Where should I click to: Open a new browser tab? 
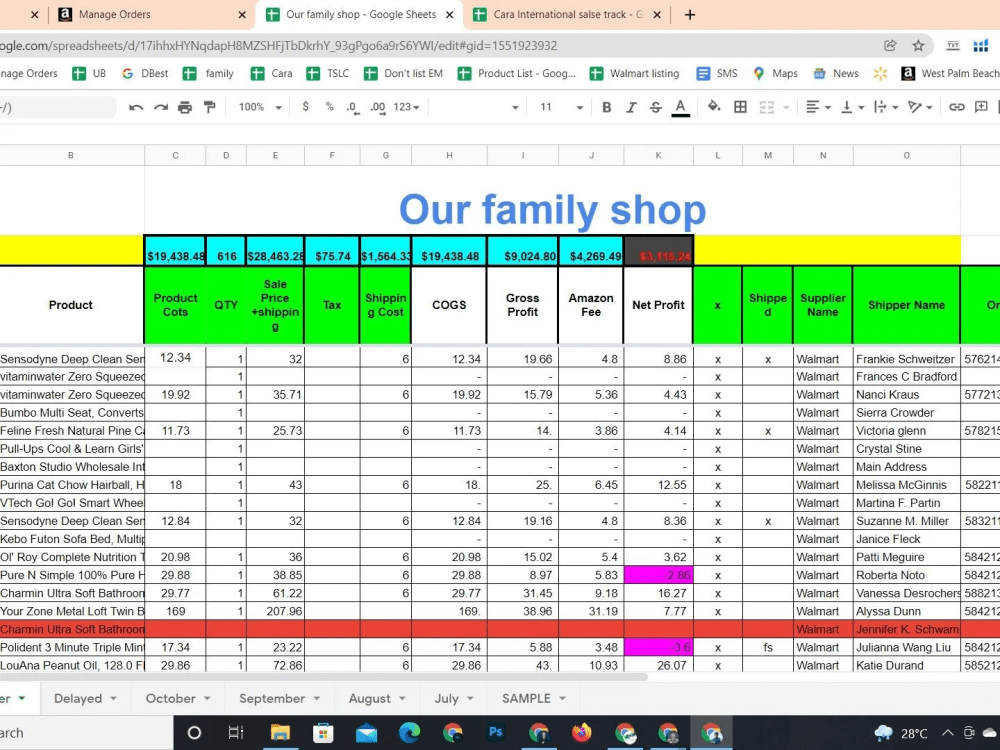pos(689,15)
